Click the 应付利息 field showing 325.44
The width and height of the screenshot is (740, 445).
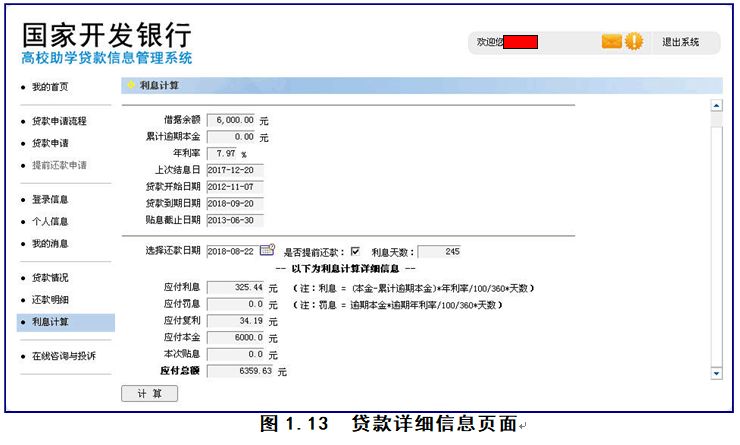pos(235,287)
